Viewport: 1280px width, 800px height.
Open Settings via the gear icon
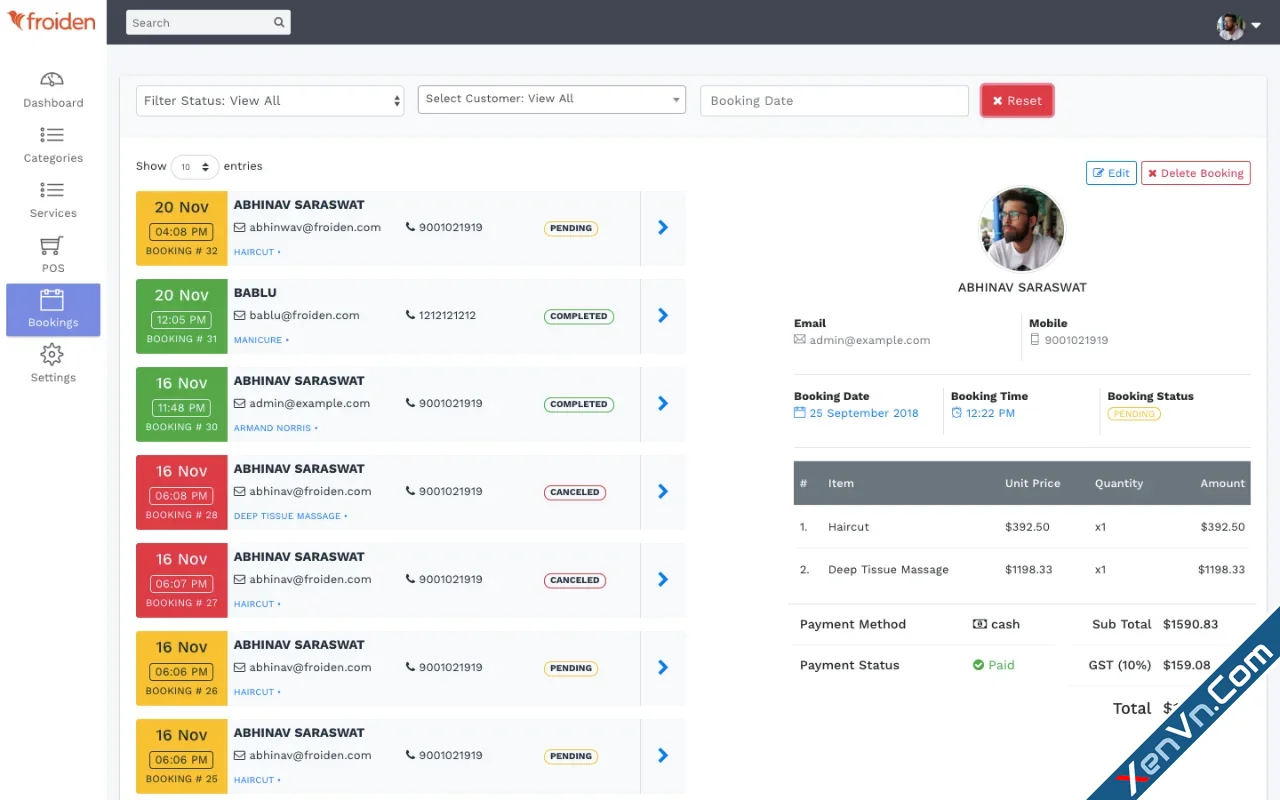[52, 356]
